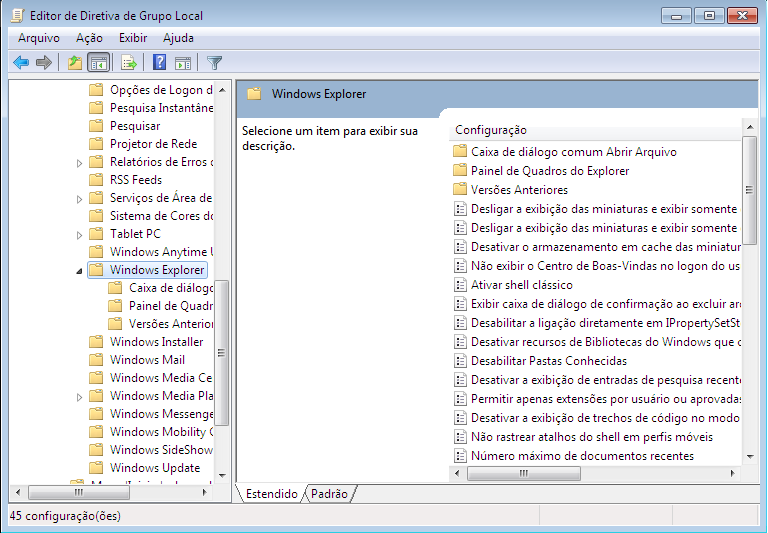Select Permitir apenas extensões por usuário setting
Viewport: 768px width, 533px height.
click(597, 399)
